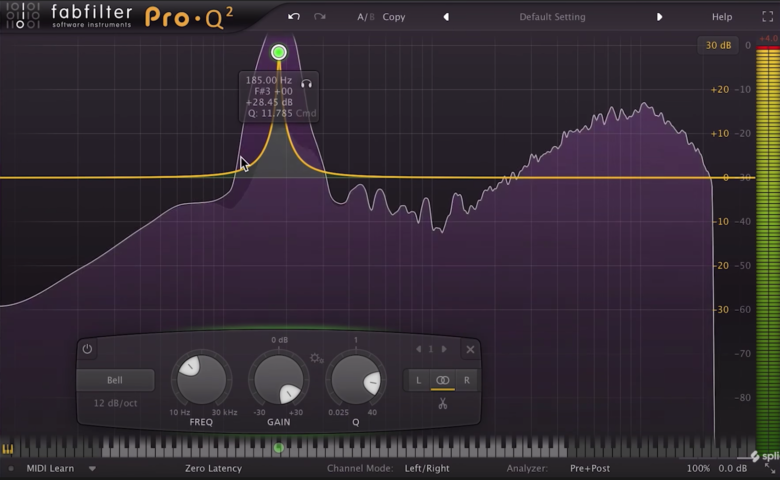Image resolution: width=780 pixels, height=480 pixels.
Task: Click the MIDI Learn button
Action: pos(50,468)
